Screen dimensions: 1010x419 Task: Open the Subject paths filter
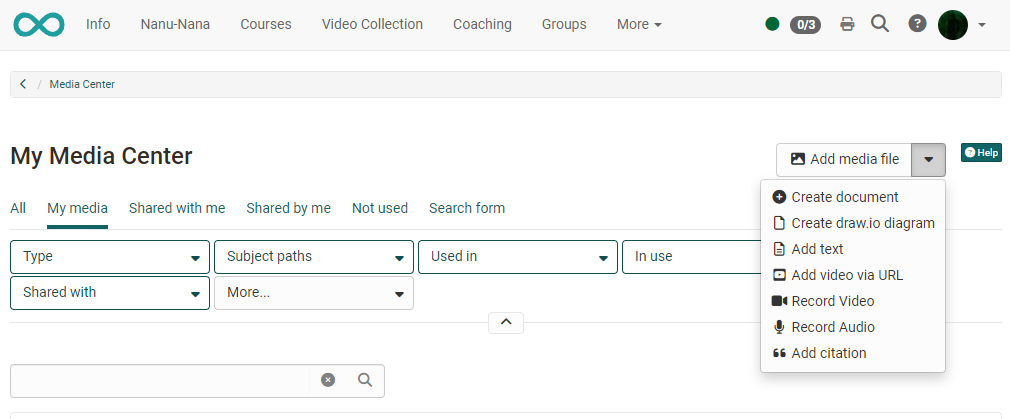(x=314, y=257)
